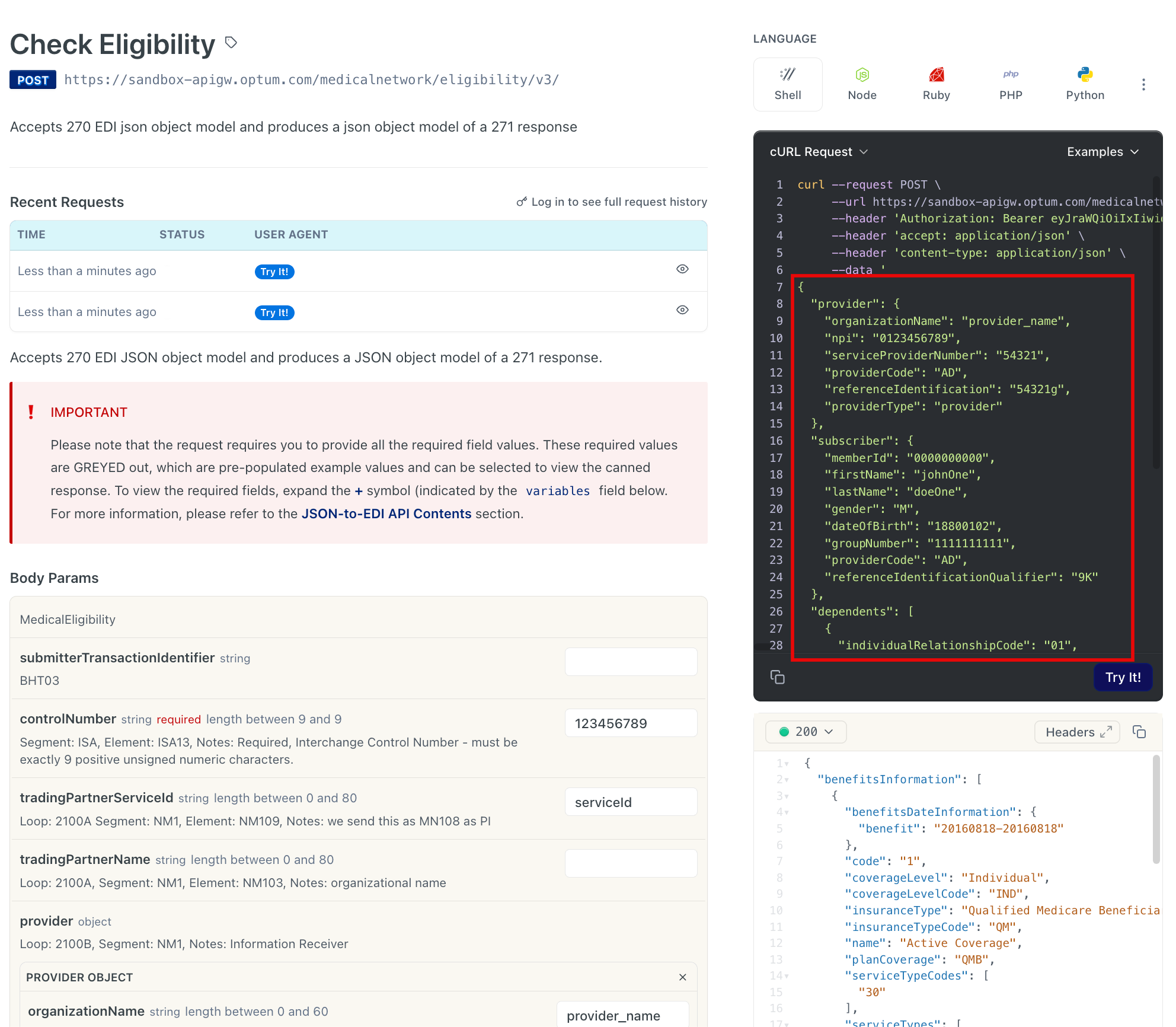Collapse benefitsDateInformation object at line 4
This screenshot has height=1027, width=1176.
[787, 812]
